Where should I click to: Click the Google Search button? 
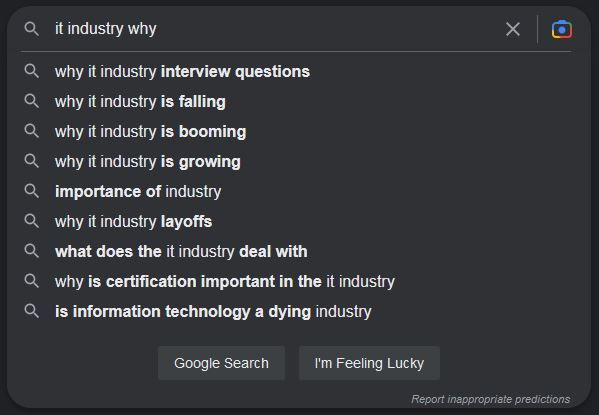[x=222, y=363]
